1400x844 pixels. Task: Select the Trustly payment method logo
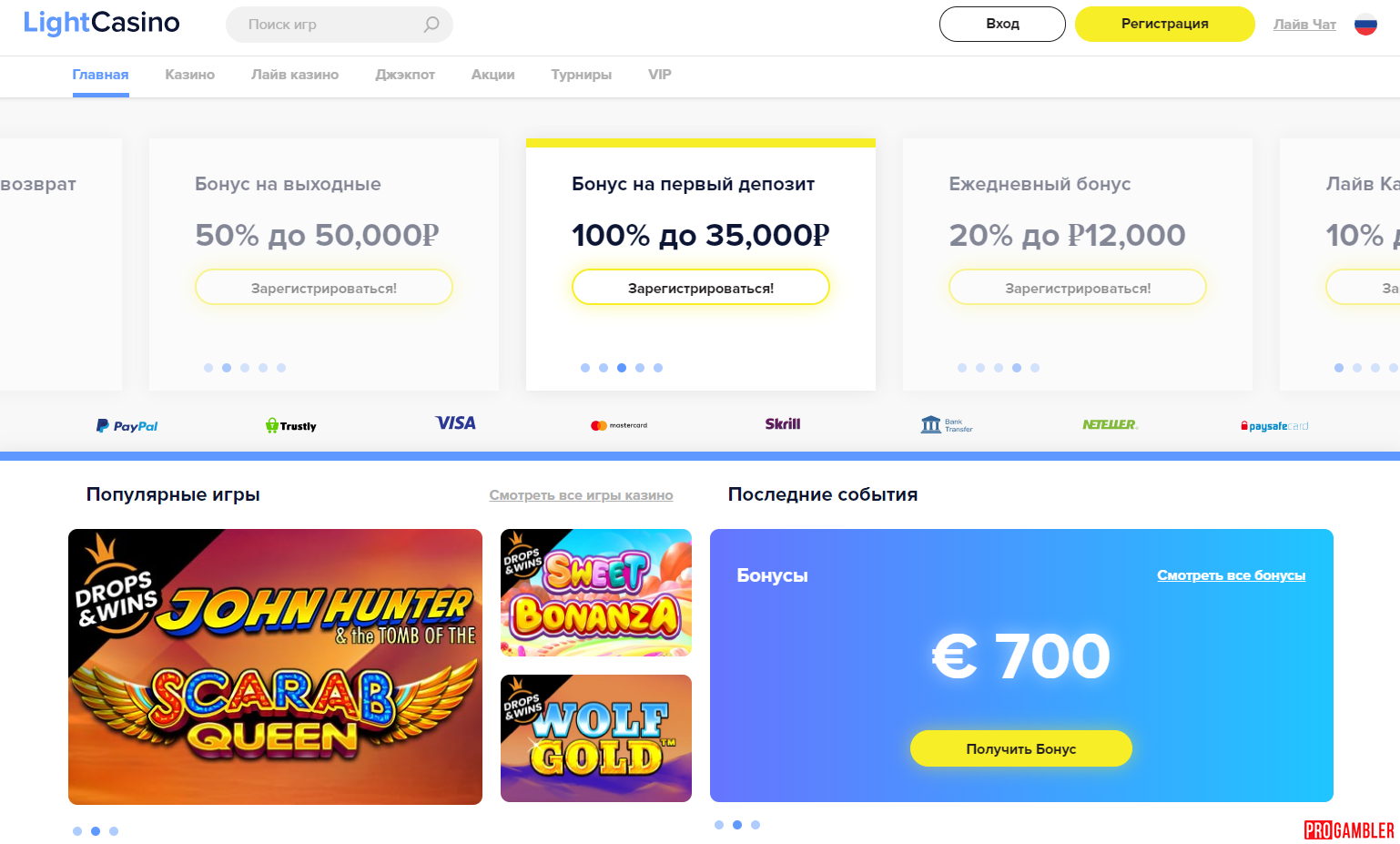pyautogui.click(x=290, y=424)
